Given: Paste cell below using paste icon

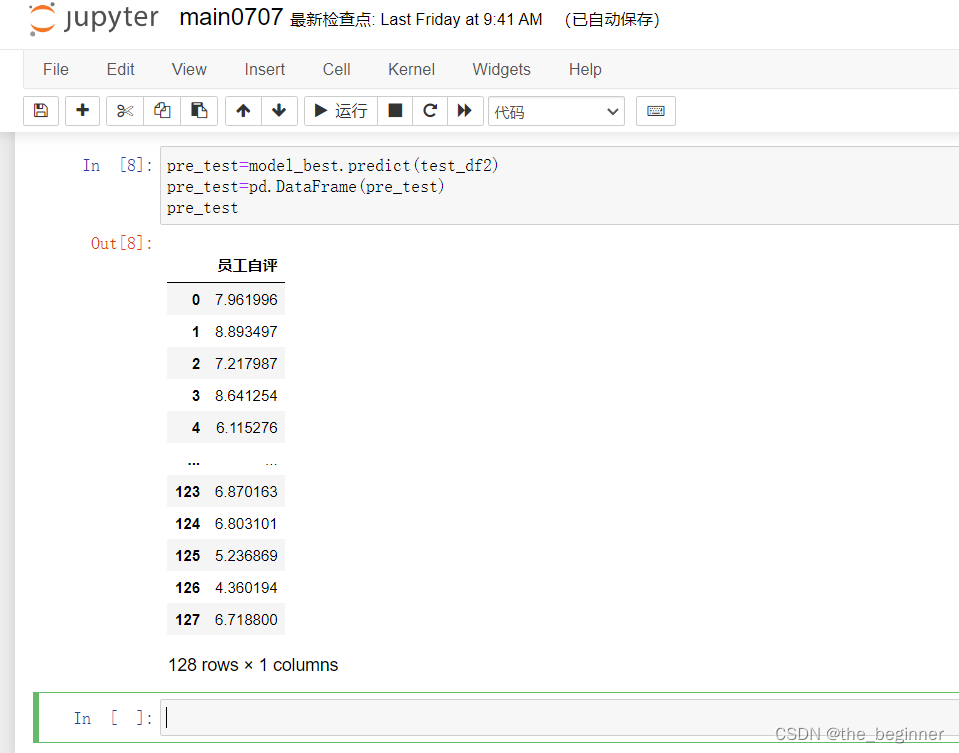Looking at the screenshot, I should pos(199,110).
